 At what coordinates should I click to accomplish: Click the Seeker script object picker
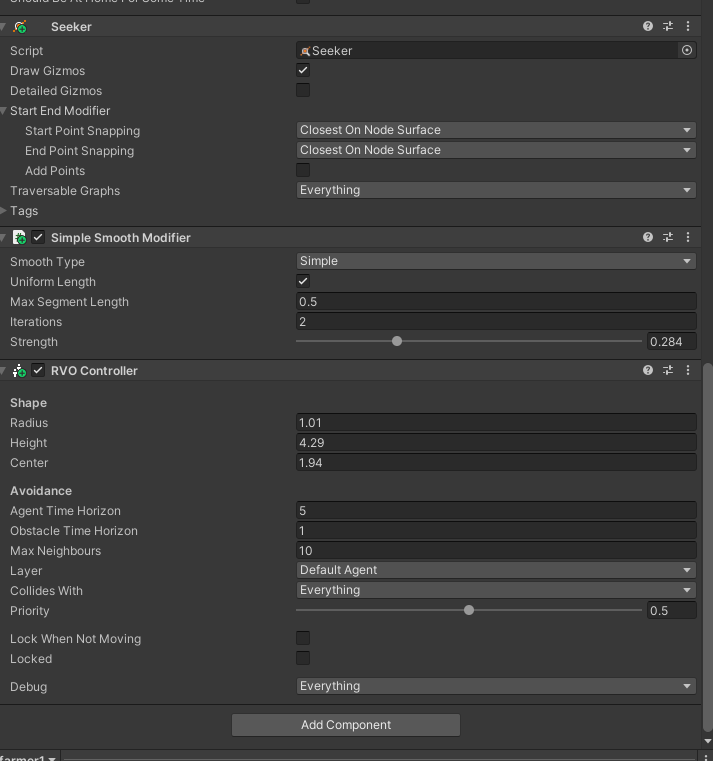(687, 50)
